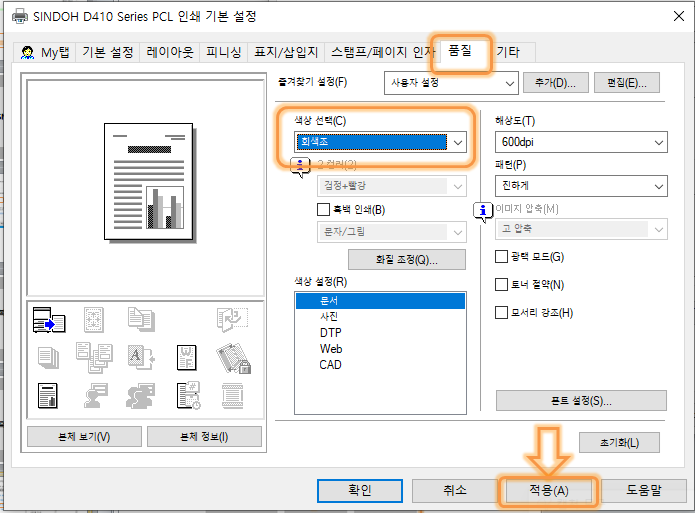Click the 추가(D)... button
Viewport: 695px width, 515px height.
[x=555, y=83]
